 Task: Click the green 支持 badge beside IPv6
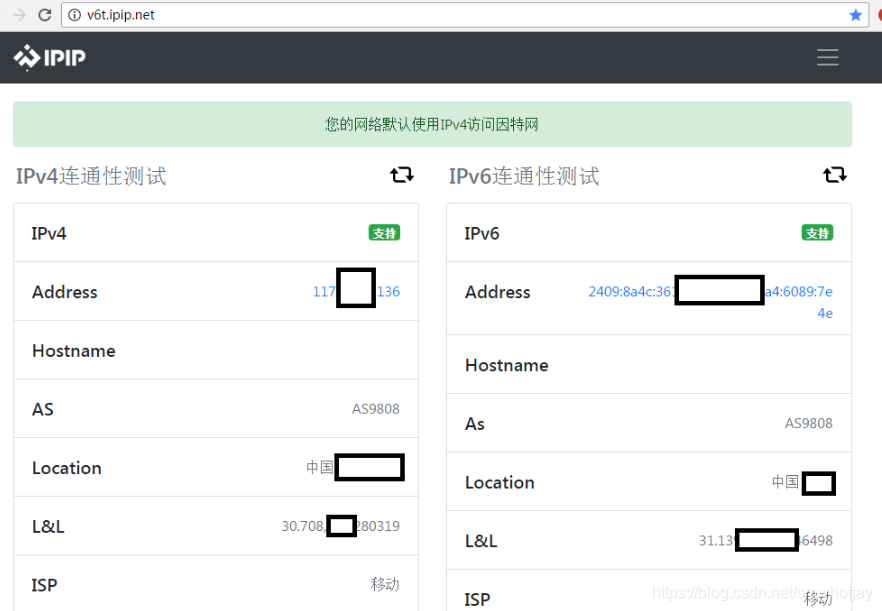point(816,232)
